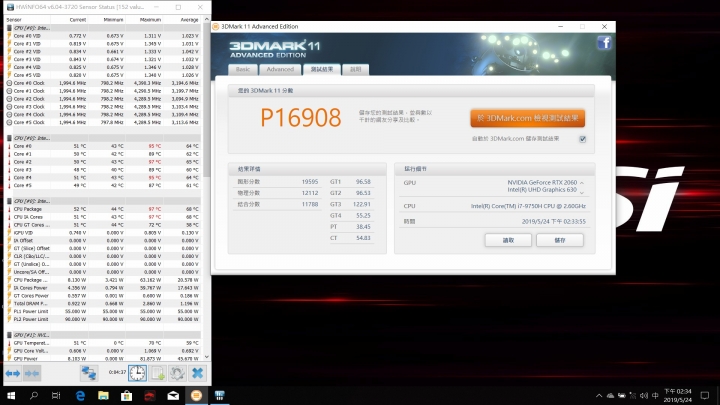Select the Total DRAM Power row
Viewport: 720px width, 405px height.
coord(103,304)
